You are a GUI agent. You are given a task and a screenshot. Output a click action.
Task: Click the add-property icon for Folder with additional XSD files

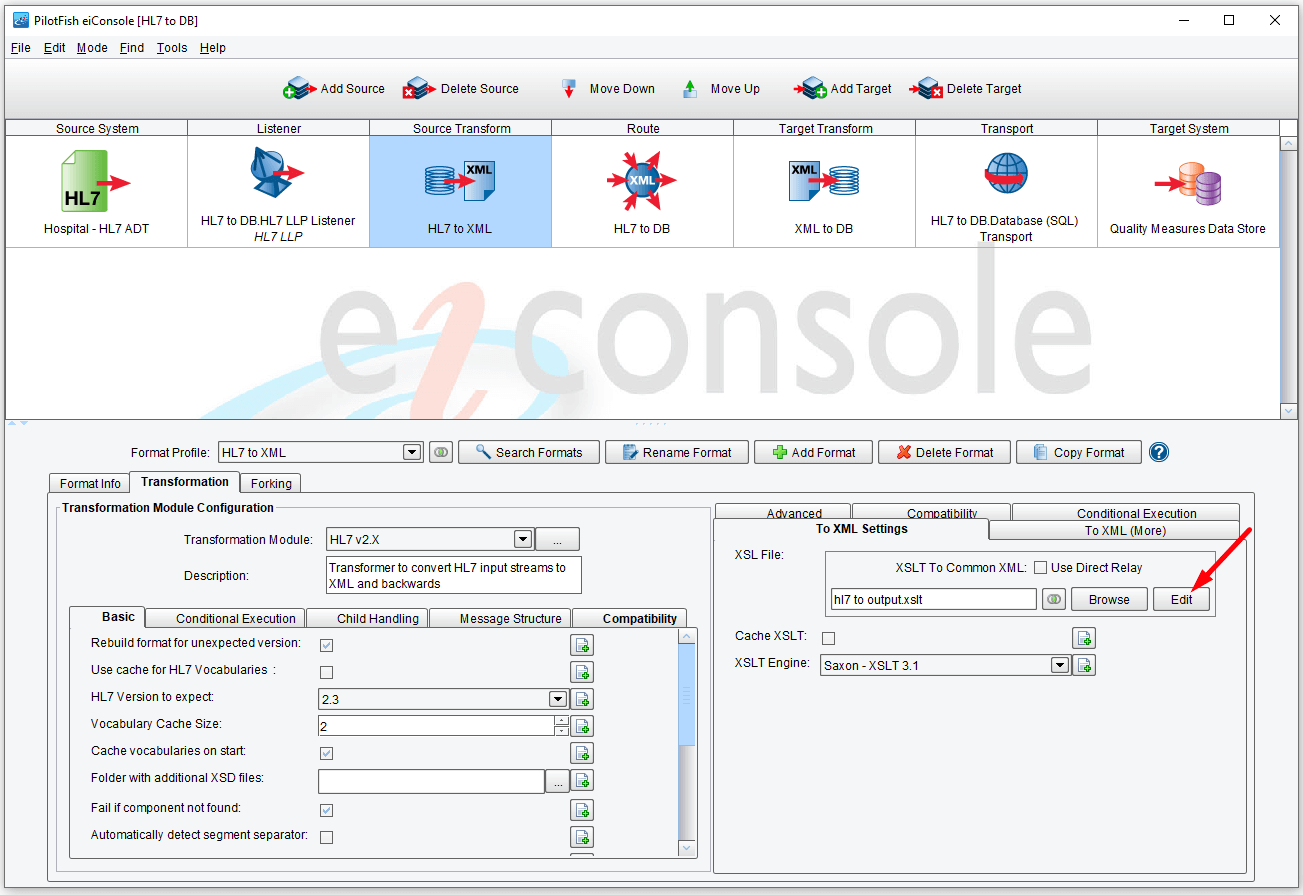tap(582, 780)
